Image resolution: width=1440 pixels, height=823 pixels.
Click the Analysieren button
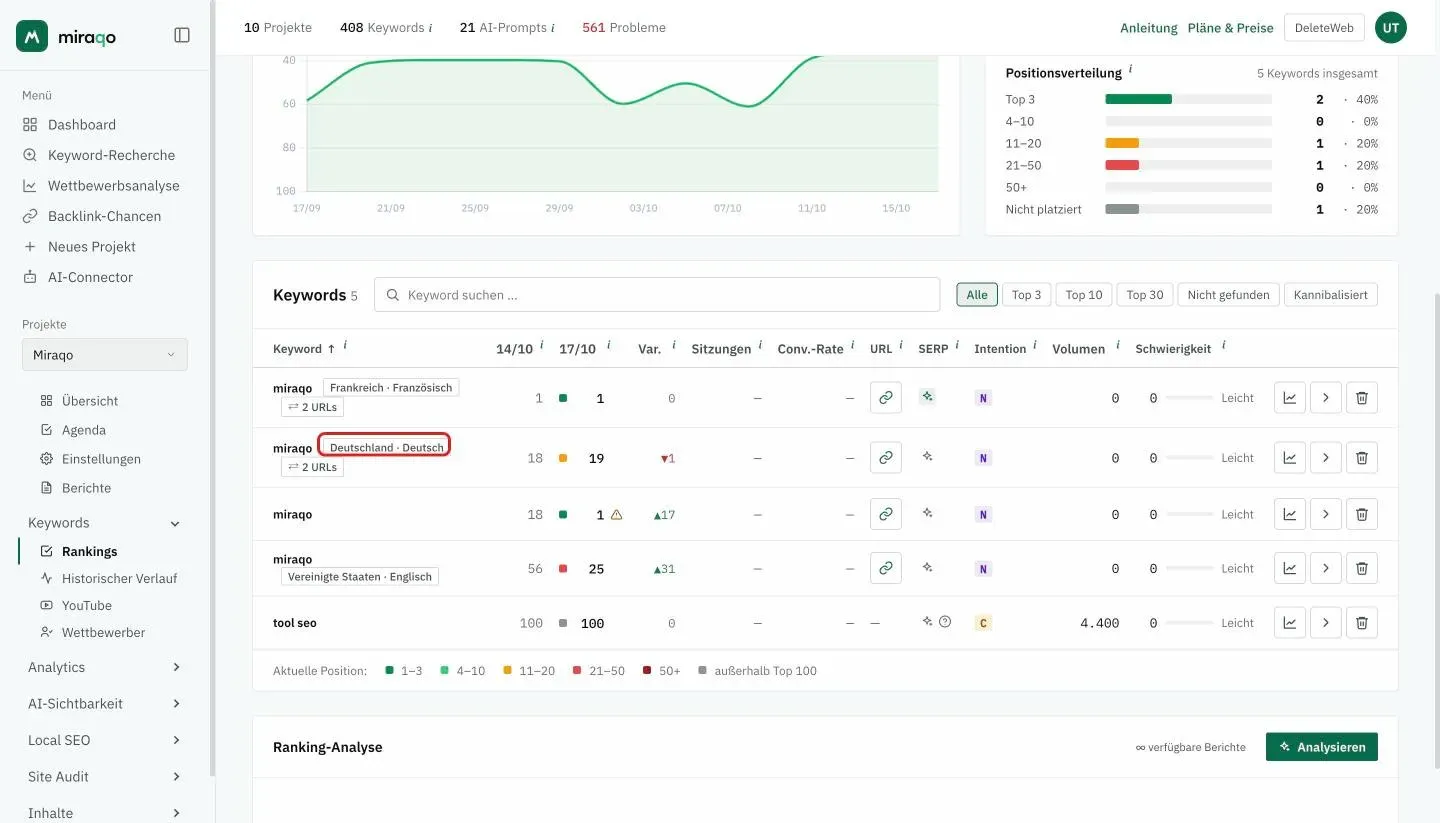point(1322,747)
